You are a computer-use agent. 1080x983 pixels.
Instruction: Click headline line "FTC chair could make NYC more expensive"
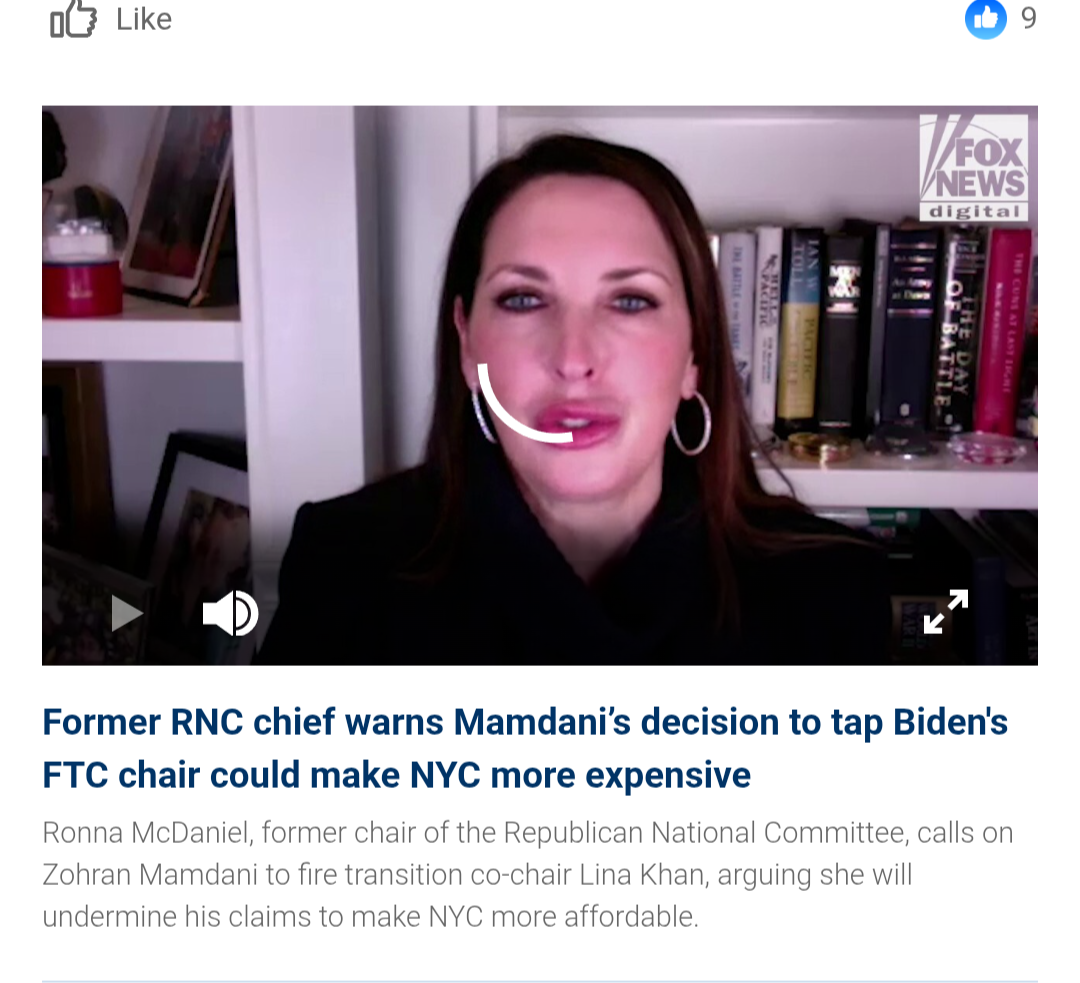[396, 775]
